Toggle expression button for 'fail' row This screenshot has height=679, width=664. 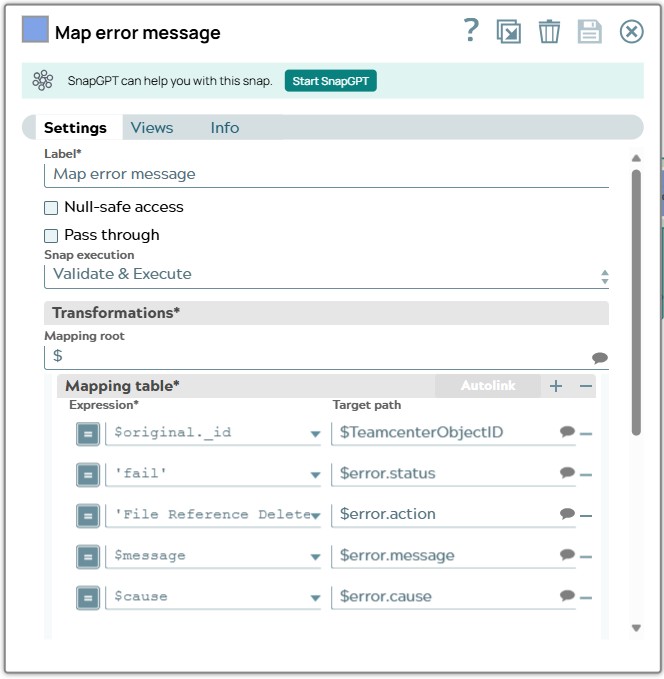click(88, 475)
